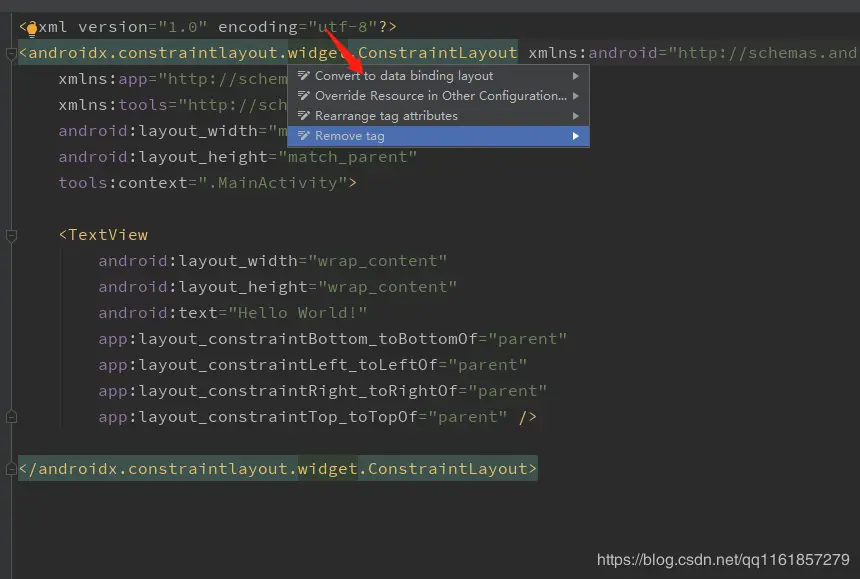The width and height of the screenshot is (860, 579).
Task: Click the 'xmlns:app' attribute
Action: (x=103, y=79)
